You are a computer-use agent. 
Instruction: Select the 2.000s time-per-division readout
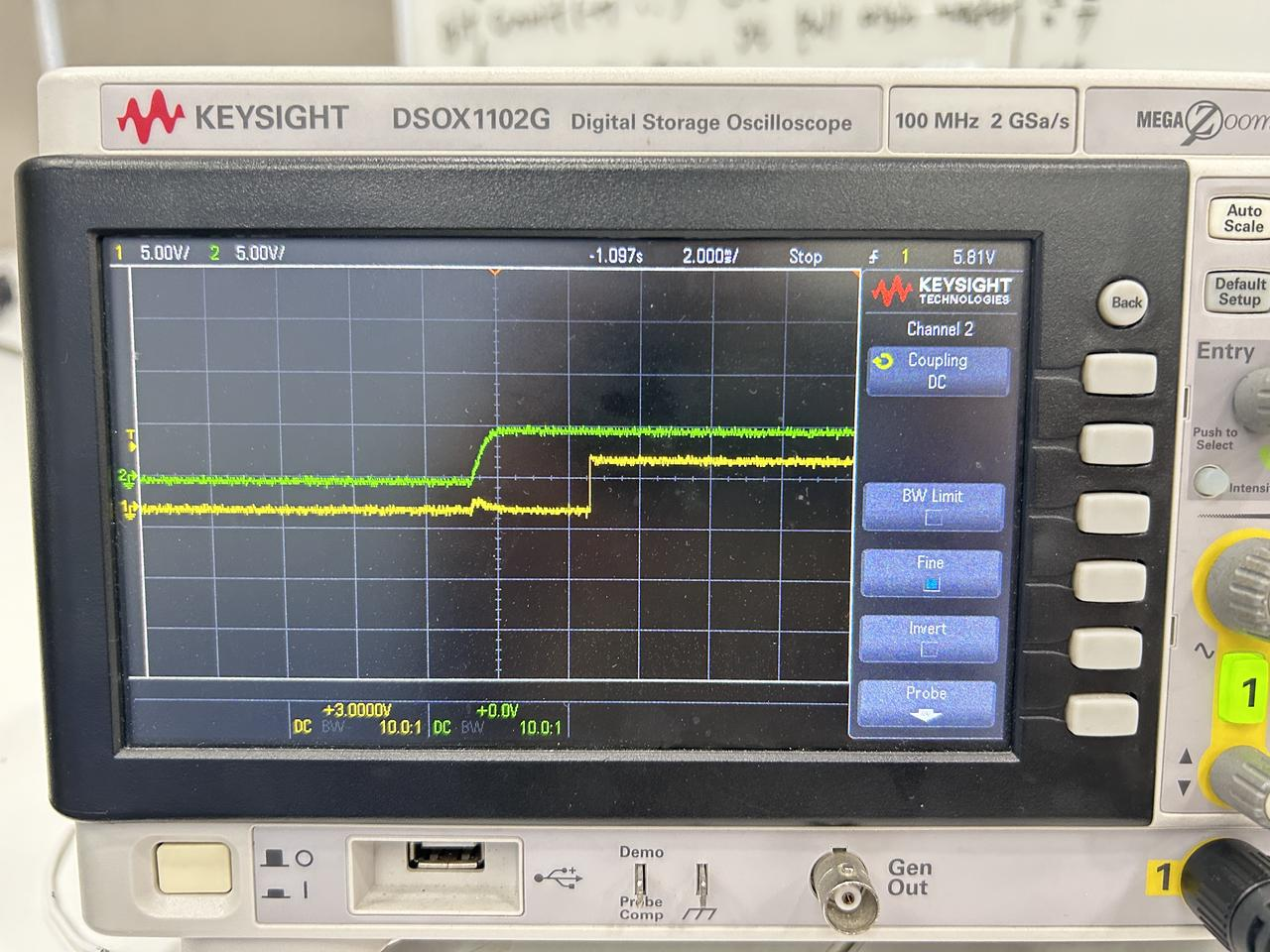click(709, 256)
